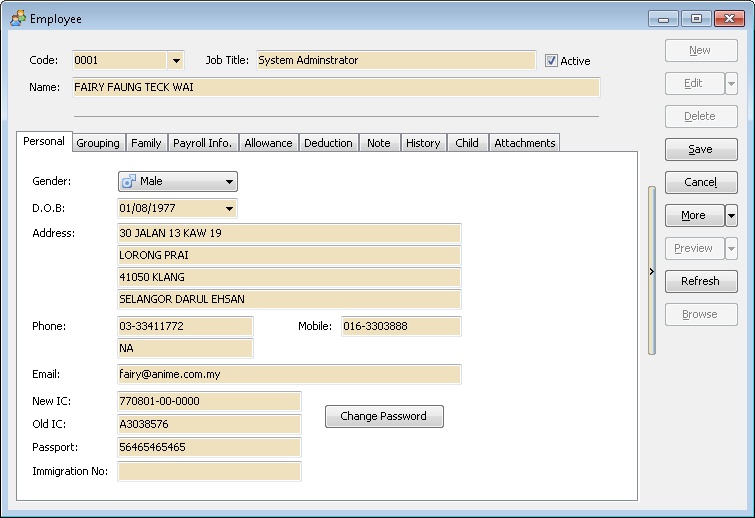Close the Employee window

(729, 19)
